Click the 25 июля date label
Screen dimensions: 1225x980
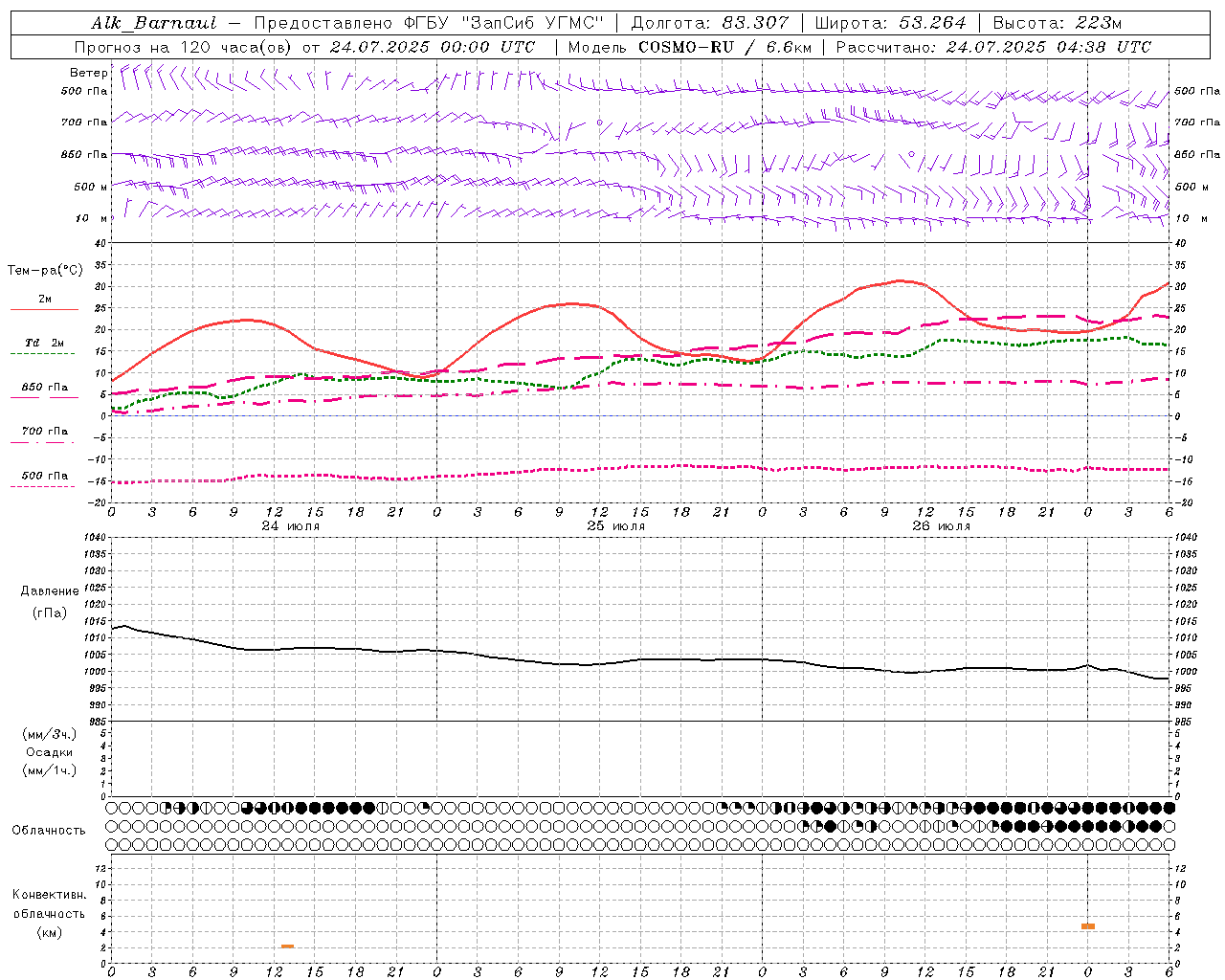[x=616, y=526]
